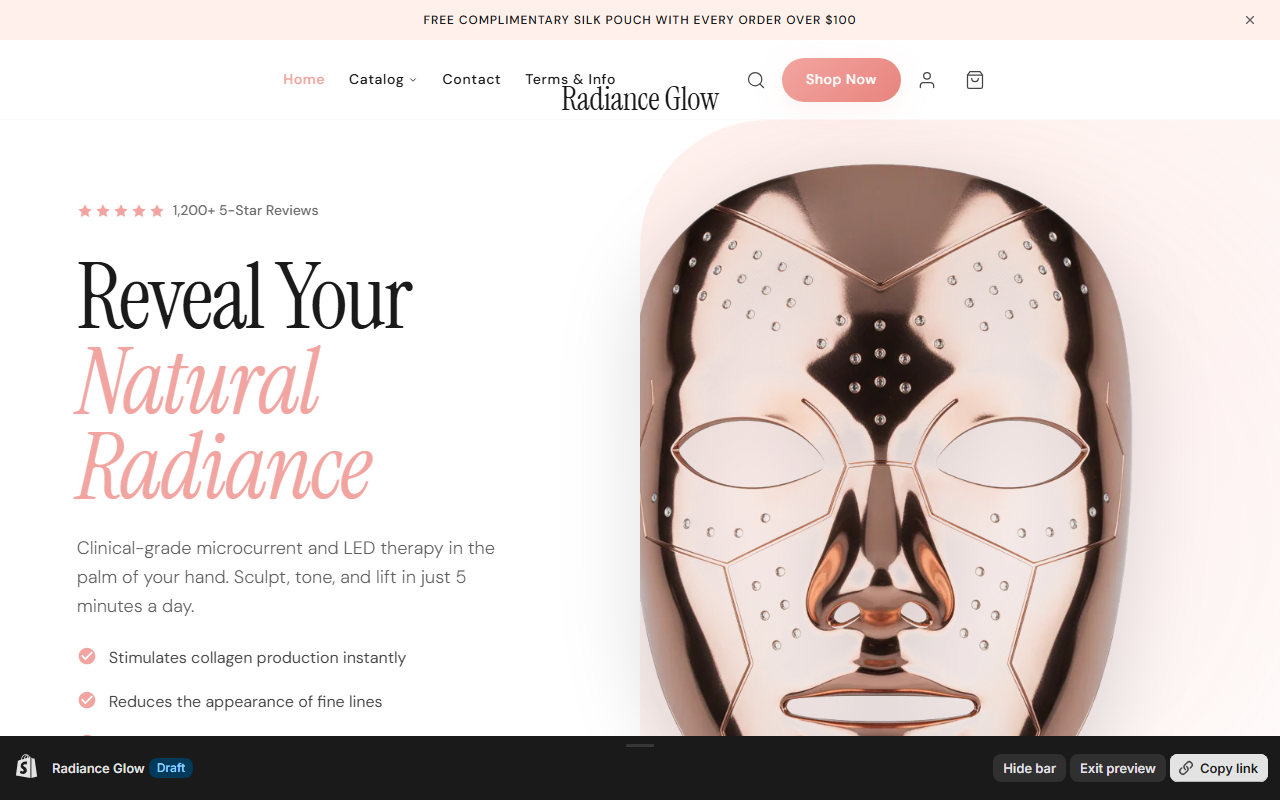The image size is (1280, 800).
Task: Click the Draft status badge
Action: [x=171, y=768]
